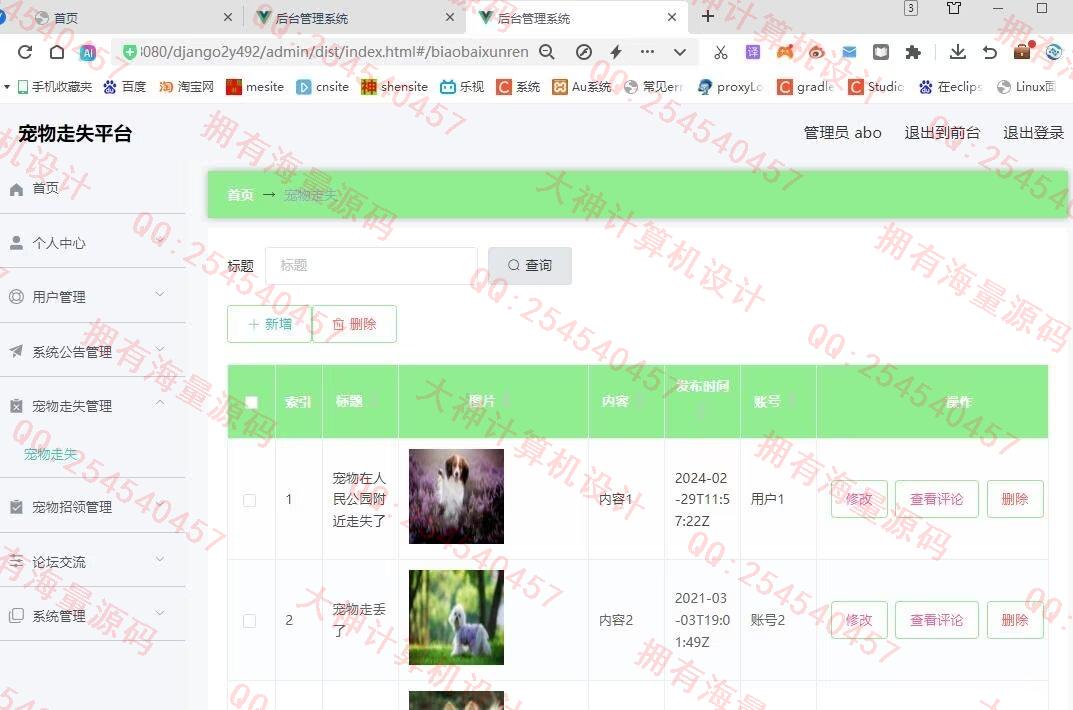Go to browser home page icon
This screenshot has height=710, width=1073.
pos(57,52)
